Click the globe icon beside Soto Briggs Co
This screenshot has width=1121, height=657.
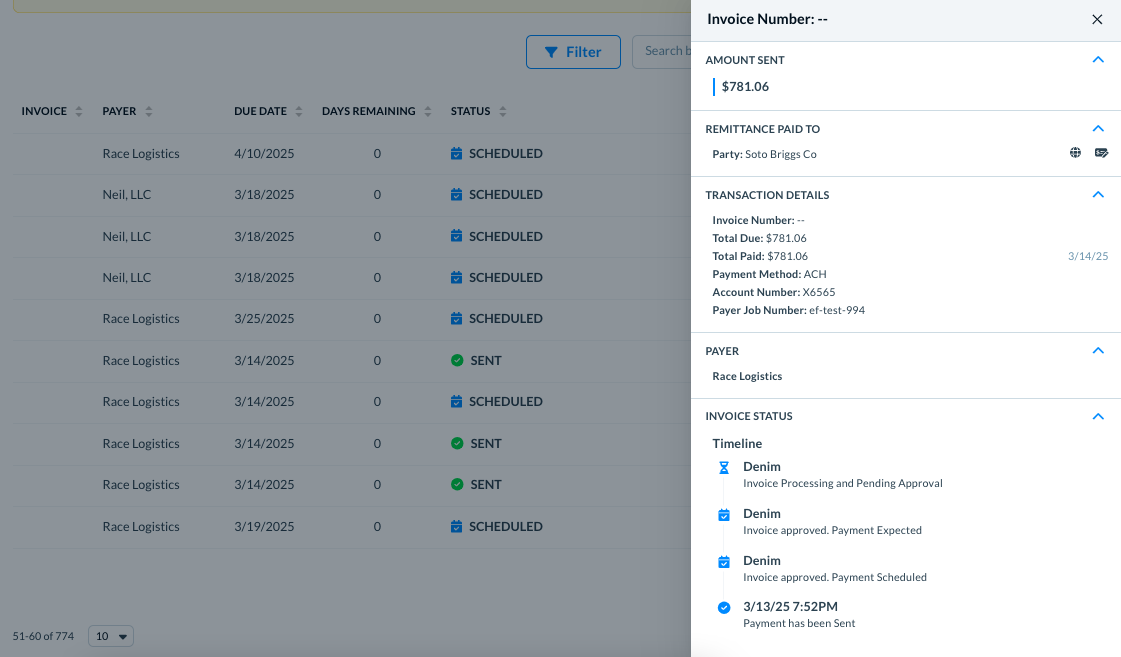click(1075, 153)
